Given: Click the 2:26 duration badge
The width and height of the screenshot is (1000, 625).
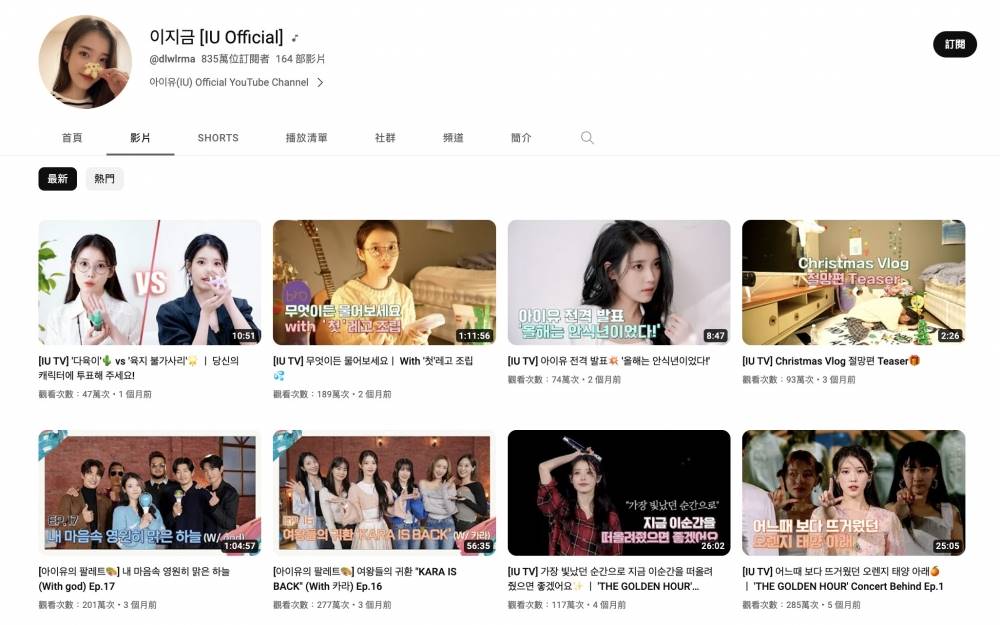Looking at the screenshot, I should coord(950,335).
